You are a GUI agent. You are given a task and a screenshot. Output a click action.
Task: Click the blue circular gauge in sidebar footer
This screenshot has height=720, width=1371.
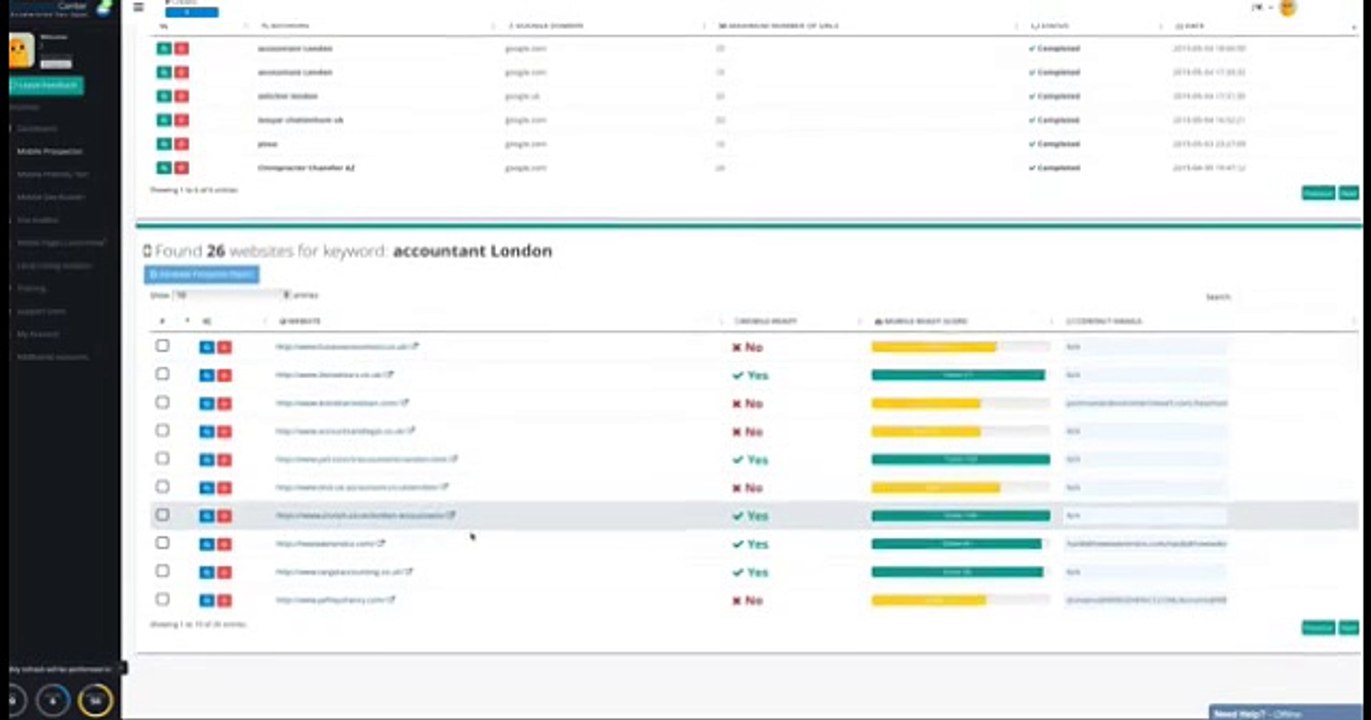[53, 701]
